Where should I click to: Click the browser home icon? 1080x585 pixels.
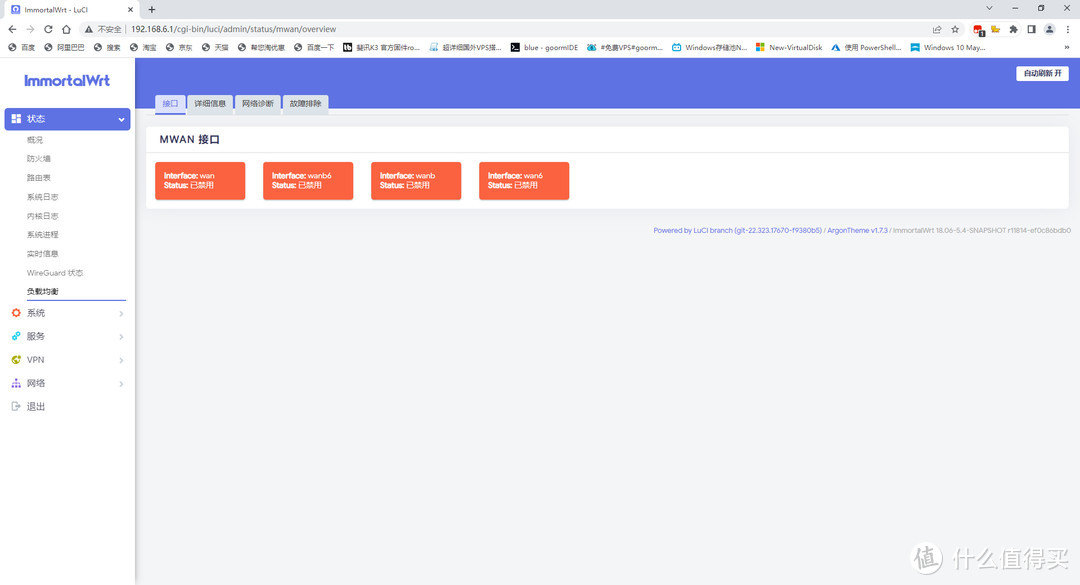click(66, 29)
